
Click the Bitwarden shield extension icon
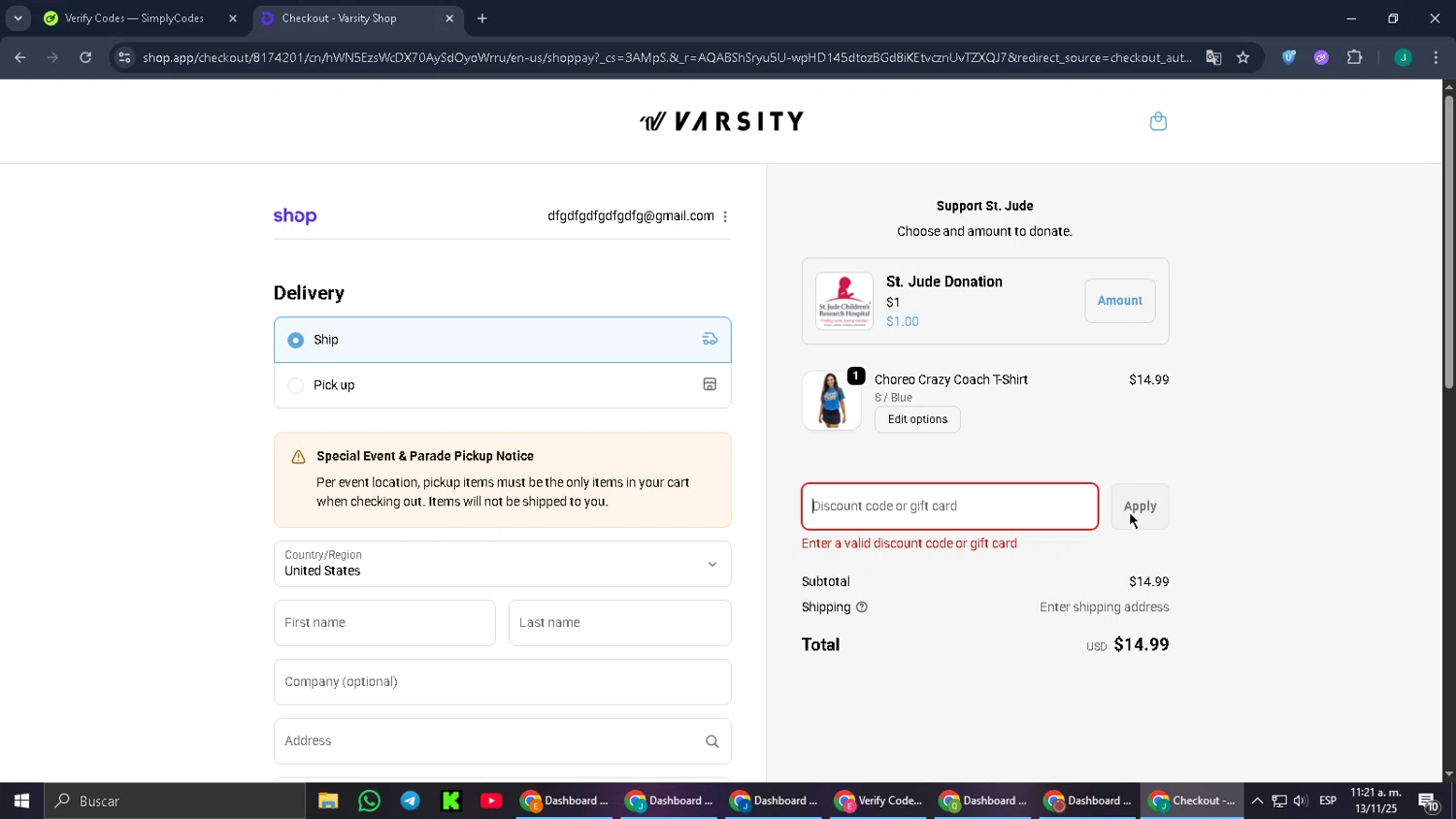pos(1289,58)
